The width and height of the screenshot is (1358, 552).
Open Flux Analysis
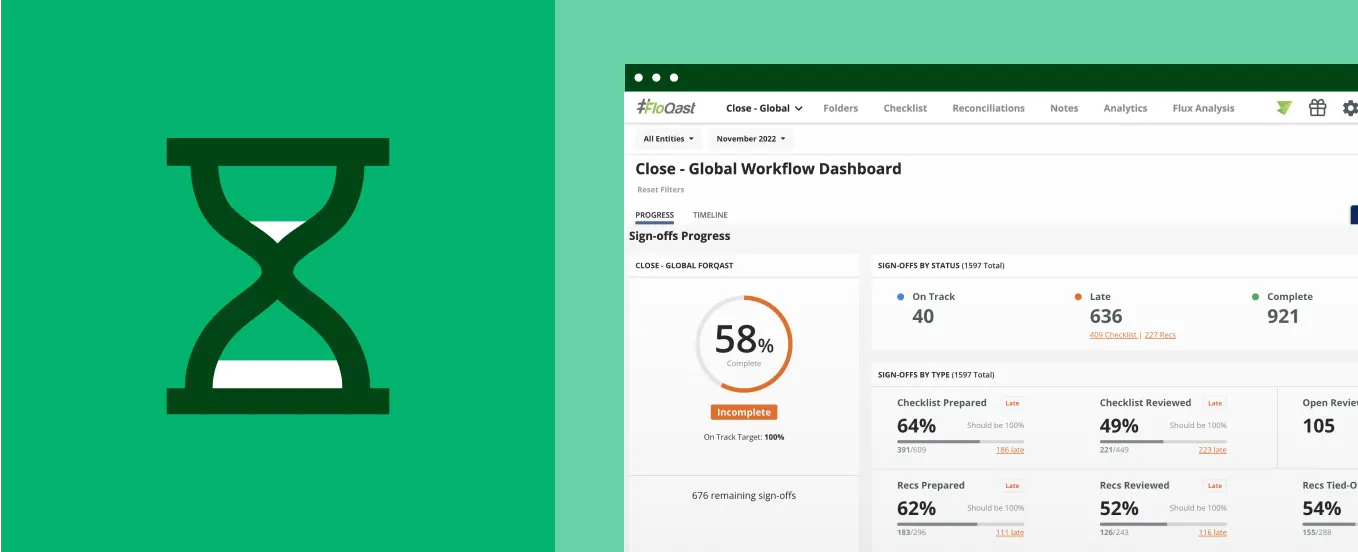[1203, 108]
